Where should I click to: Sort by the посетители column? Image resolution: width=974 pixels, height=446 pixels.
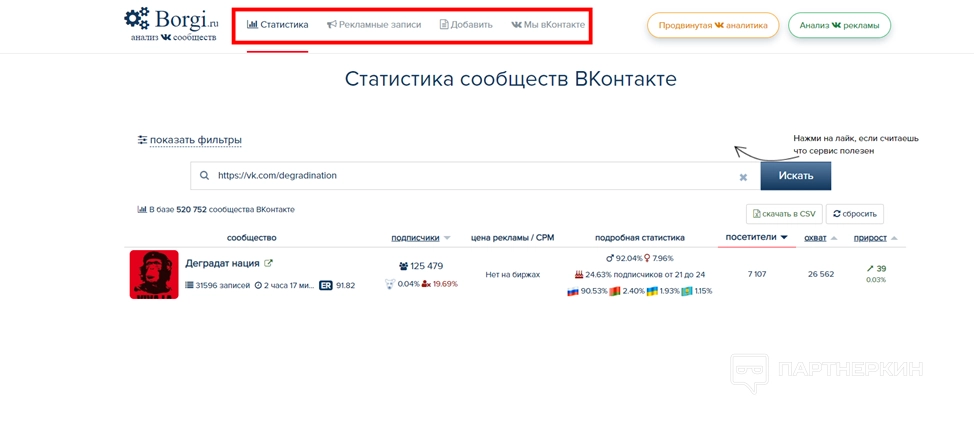coord(757,237)
